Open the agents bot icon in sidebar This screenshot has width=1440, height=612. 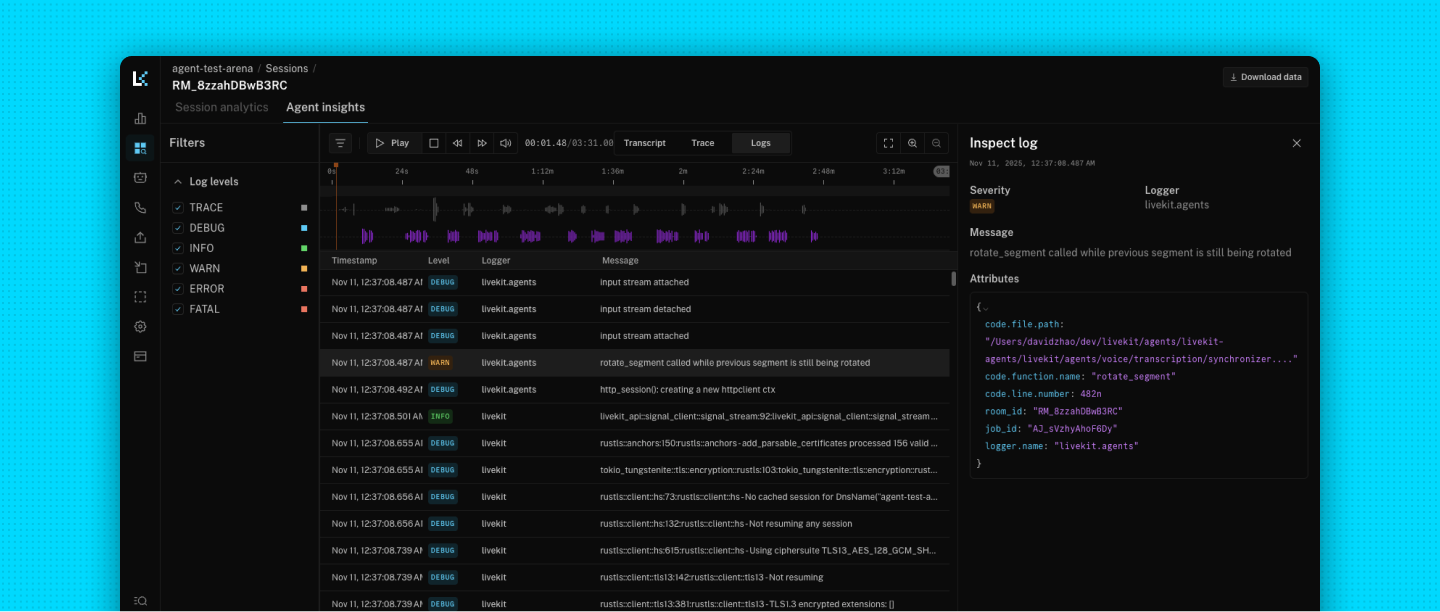pyautogui.click(x=140, y=178)
